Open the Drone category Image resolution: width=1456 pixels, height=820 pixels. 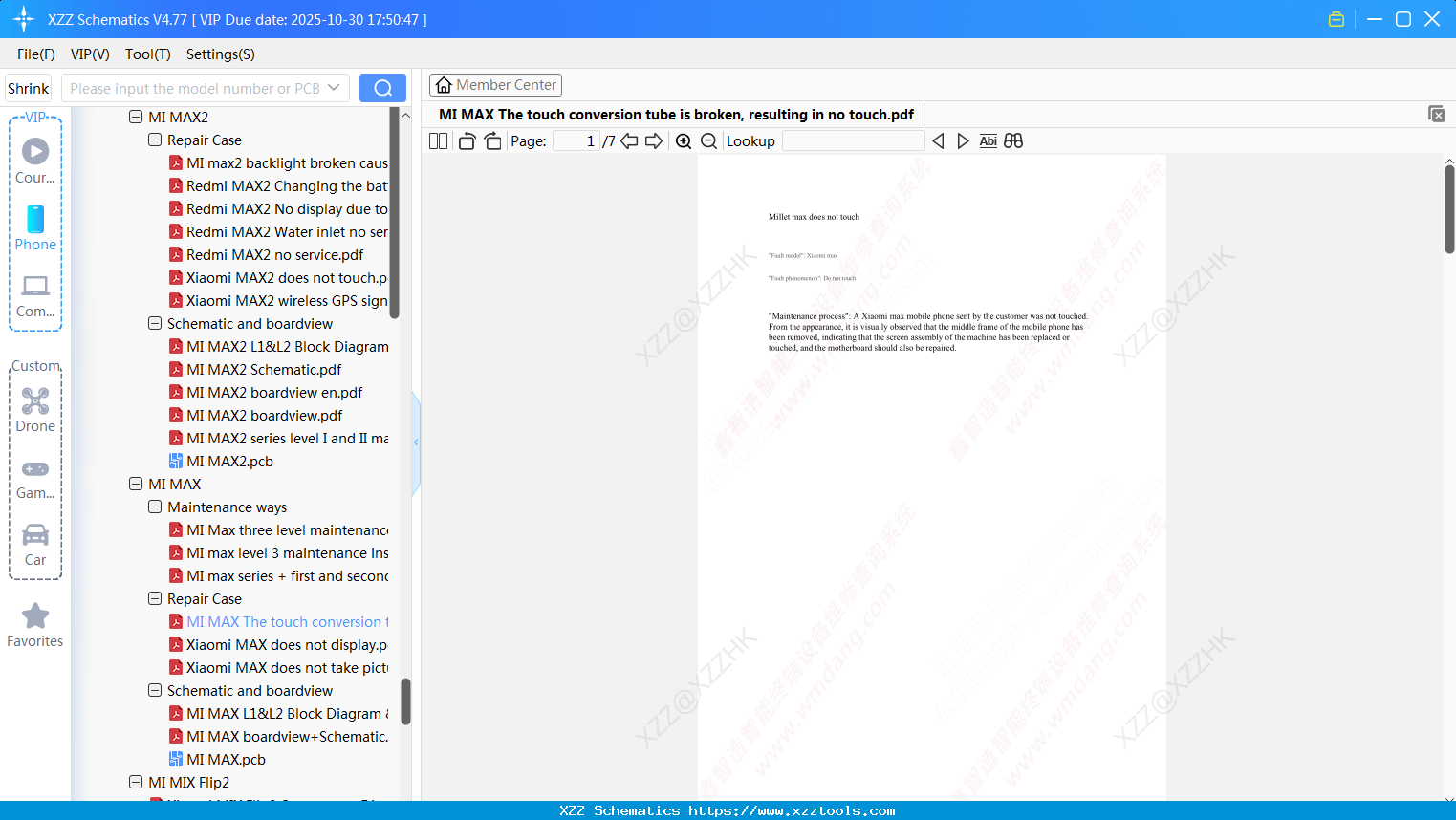click(35, 410)
